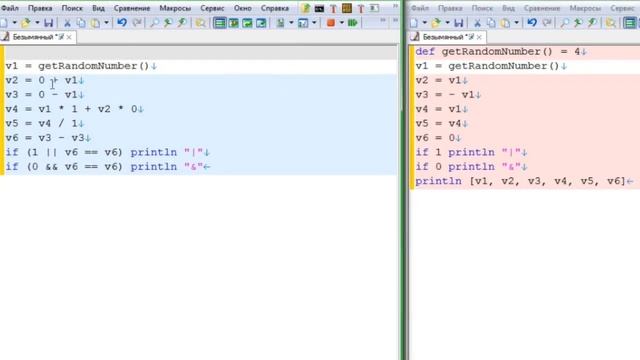
Task: Click the Cut scissors icon in left window
Action: [67, 23]
